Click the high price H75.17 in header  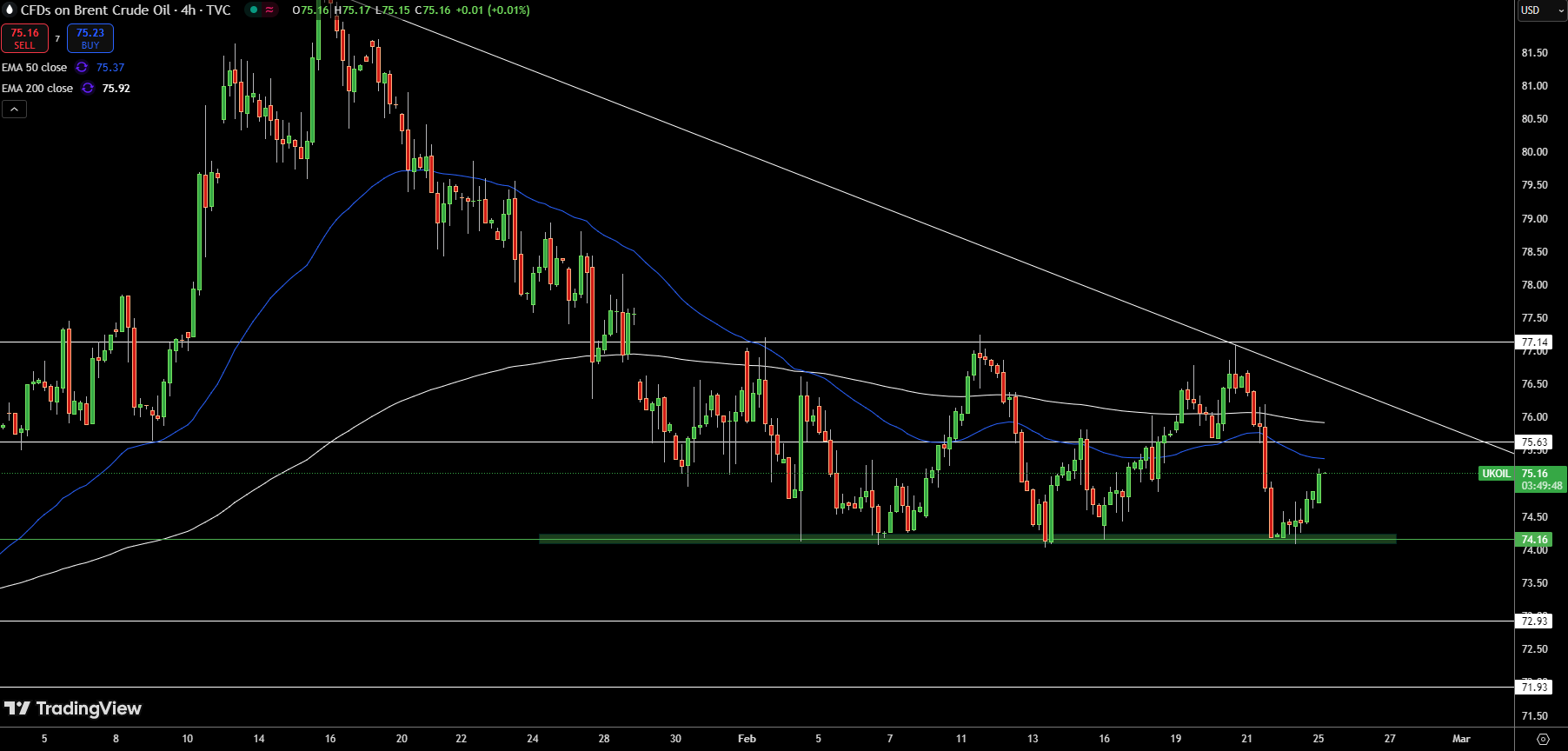click(x=352, y=10)
